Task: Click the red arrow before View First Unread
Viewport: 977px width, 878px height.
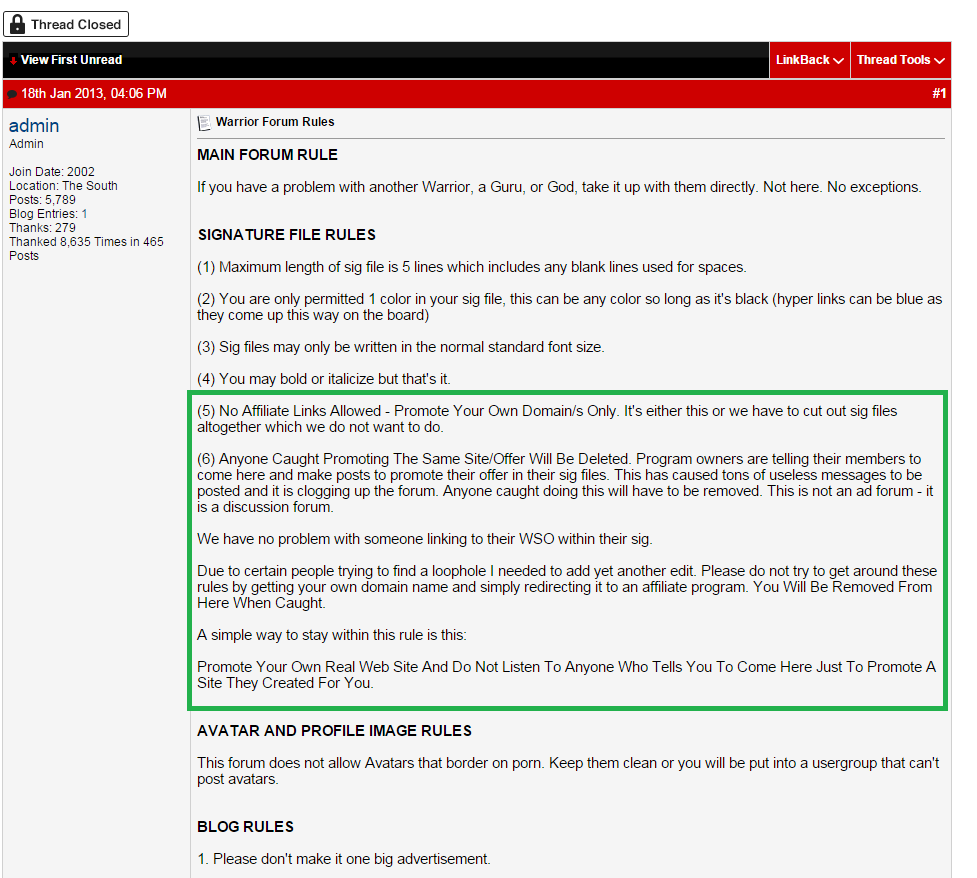Action: coord(13,61)
